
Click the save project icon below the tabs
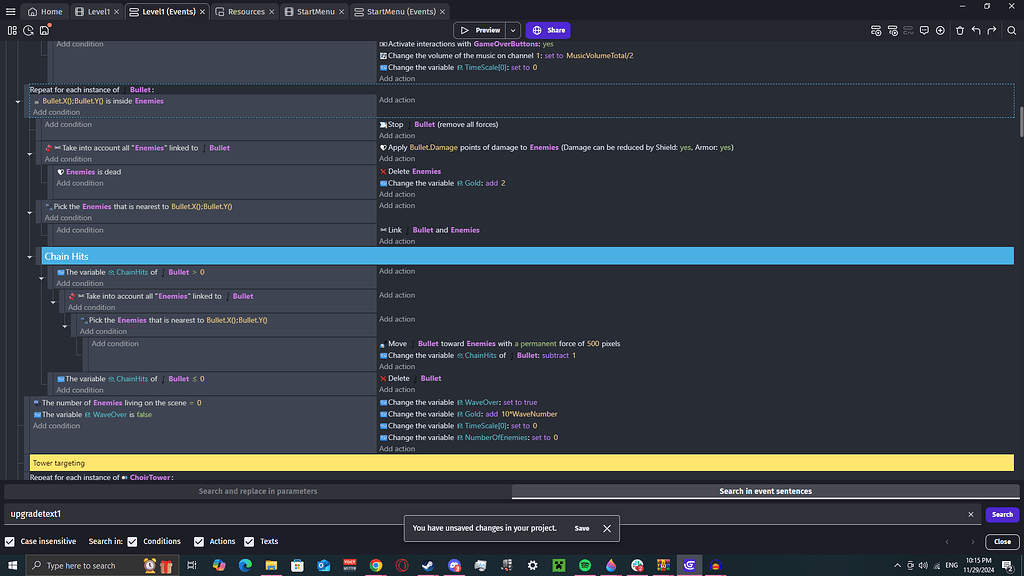[x=44, y=30]
